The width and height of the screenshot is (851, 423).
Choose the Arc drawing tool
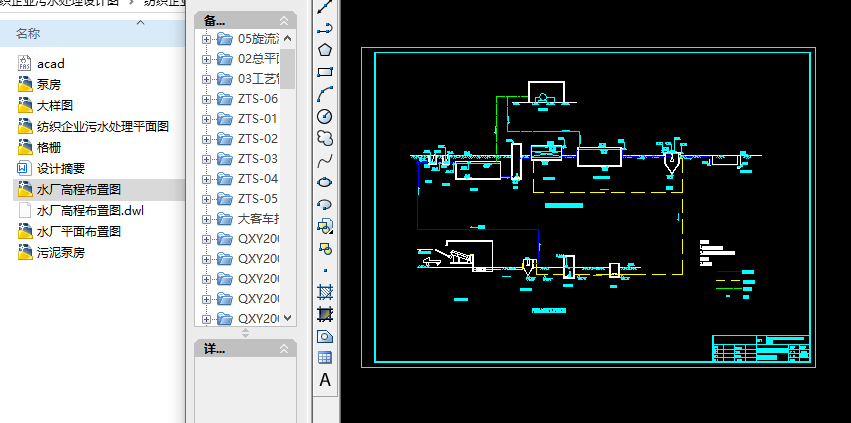(325, 93)
